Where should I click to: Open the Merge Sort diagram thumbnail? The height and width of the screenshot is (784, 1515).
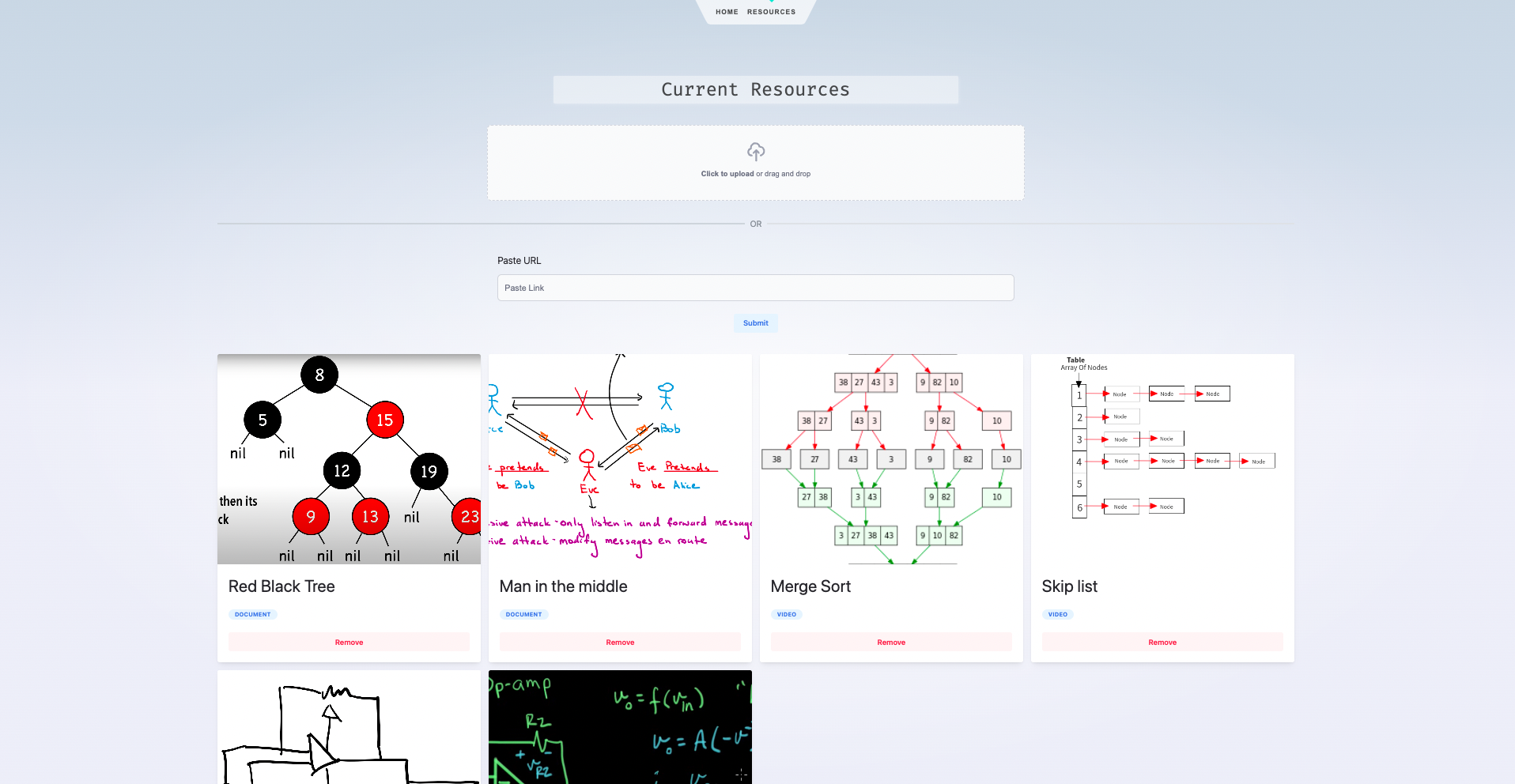891,459
